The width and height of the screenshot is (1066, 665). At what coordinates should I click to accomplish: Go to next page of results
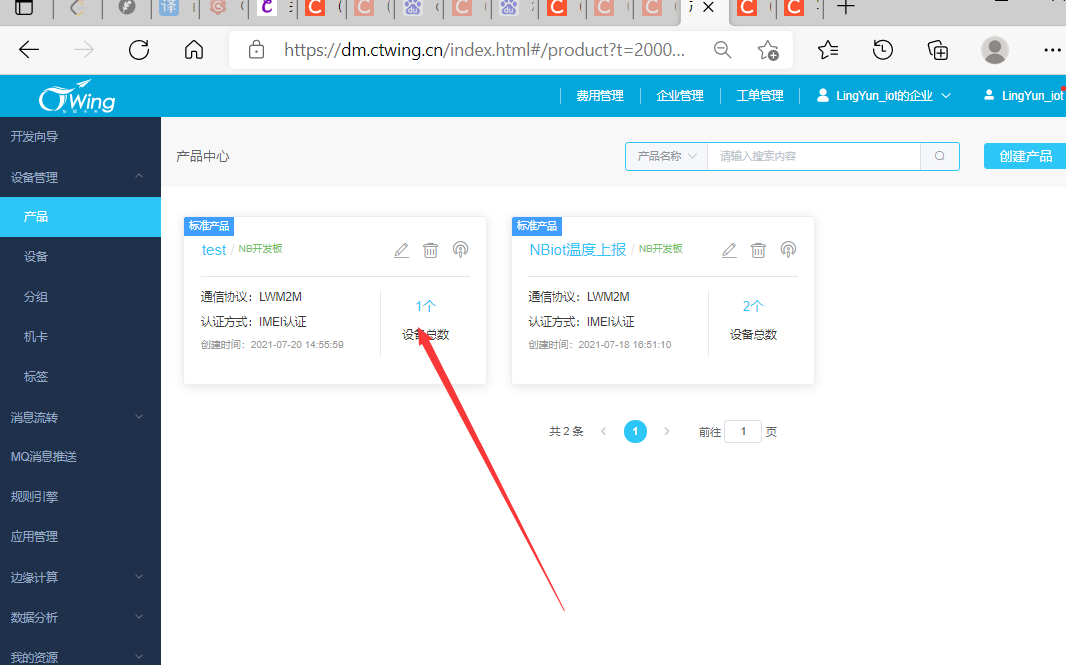pyautogui.click(x=667, y=431)
